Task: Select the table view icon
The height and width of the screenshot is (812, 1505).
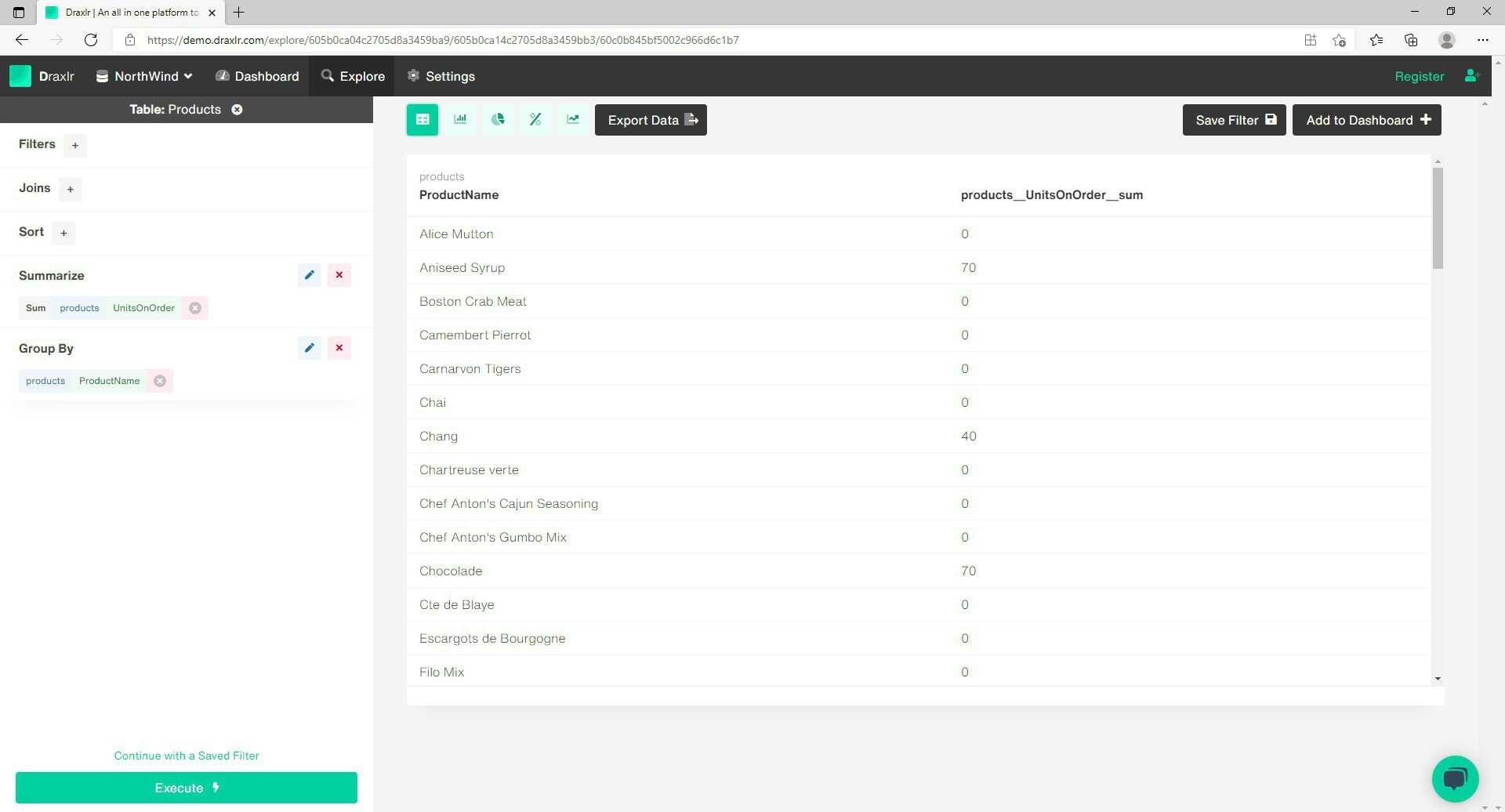Action: click(x=422, y=120)
